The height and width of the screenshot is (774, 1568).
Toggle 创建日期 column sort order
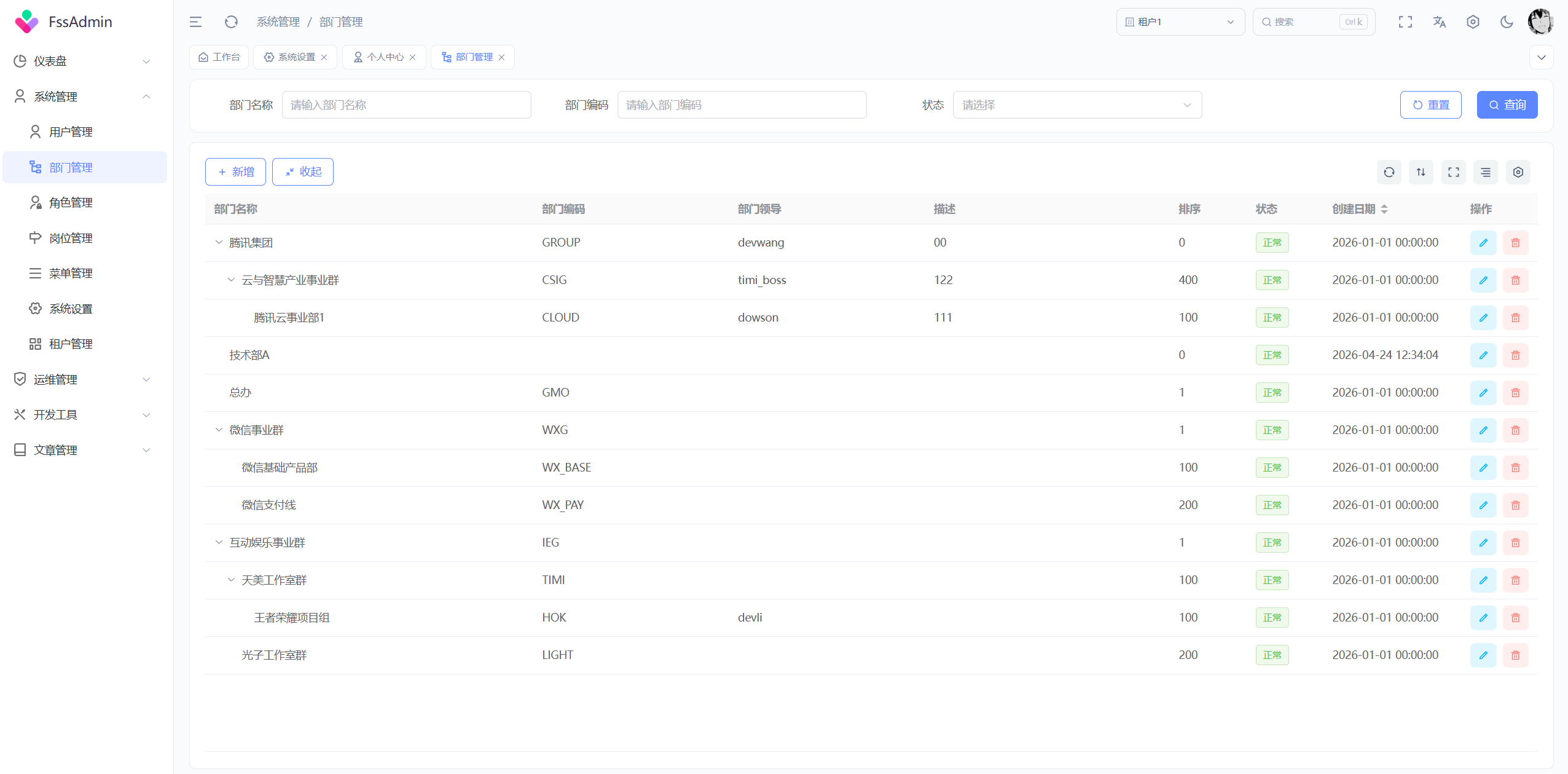(x=1384, y=209)
